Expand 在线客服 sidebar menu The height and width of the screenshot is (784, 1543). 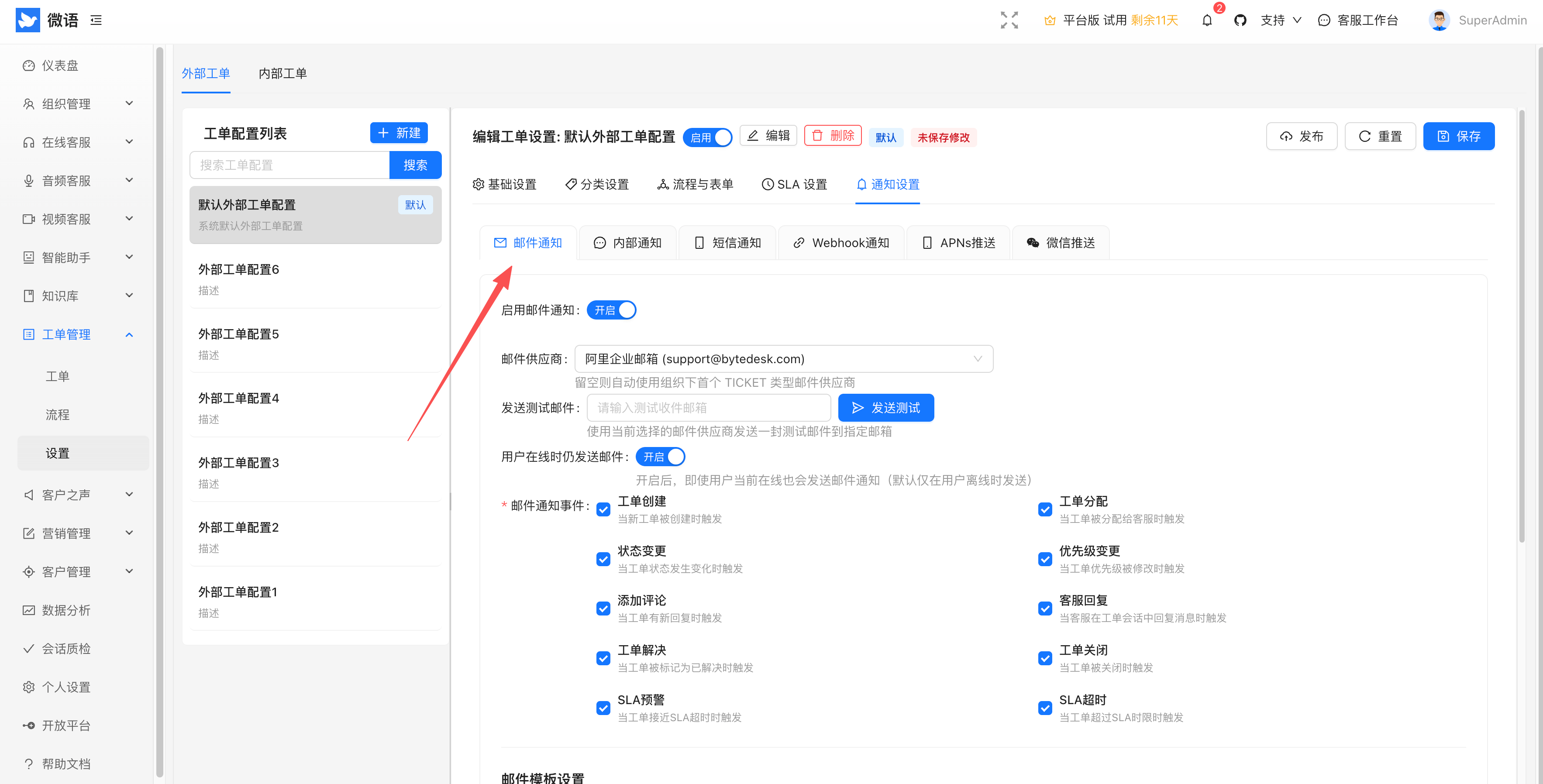[78, 142]
